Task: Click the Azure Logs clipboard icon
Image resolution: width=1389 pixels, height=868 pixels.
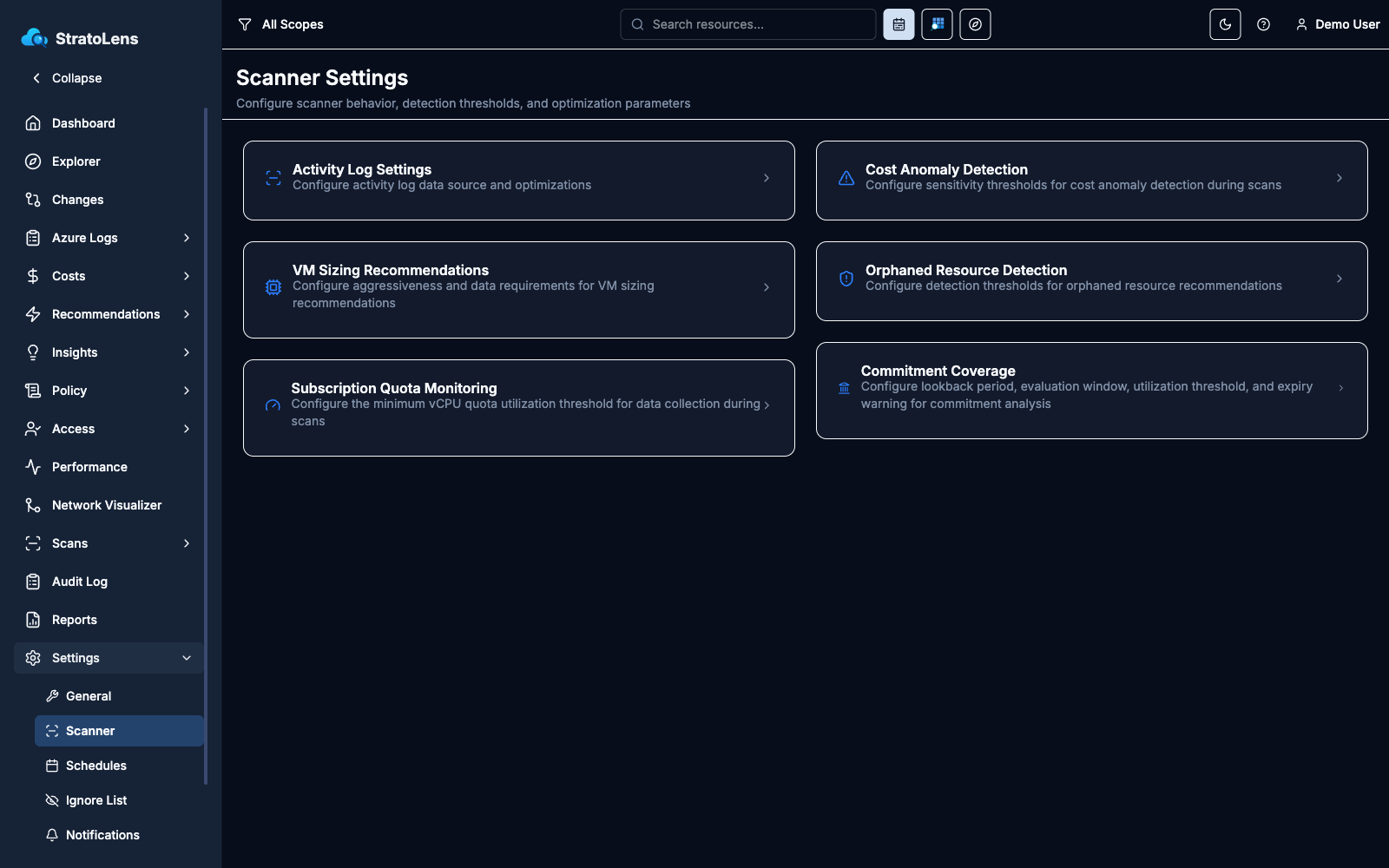Action: pyautogui.click(x=33, y=238)
